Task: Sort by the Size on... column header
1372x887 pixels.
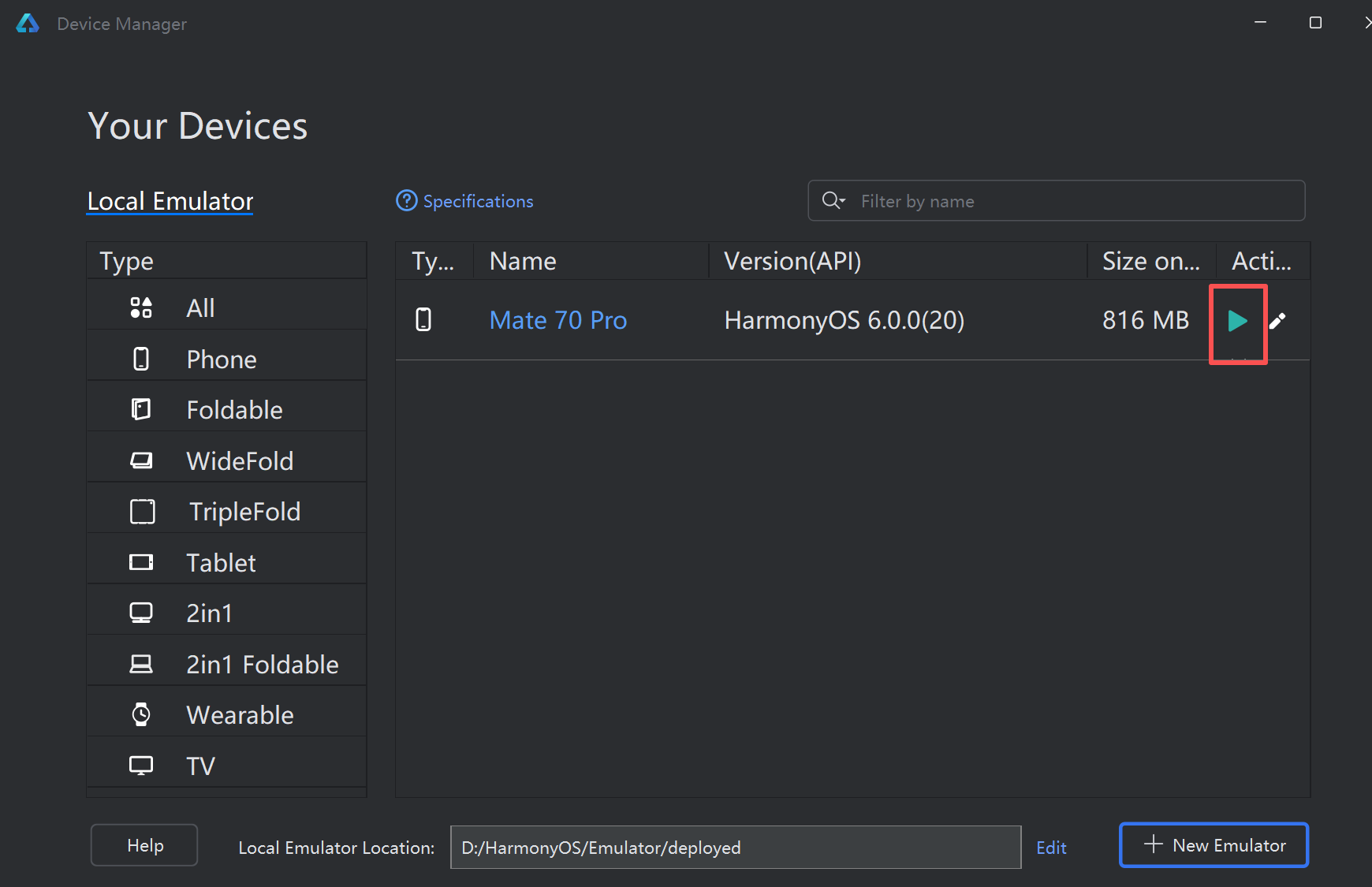Action: tap(1151, 261)
